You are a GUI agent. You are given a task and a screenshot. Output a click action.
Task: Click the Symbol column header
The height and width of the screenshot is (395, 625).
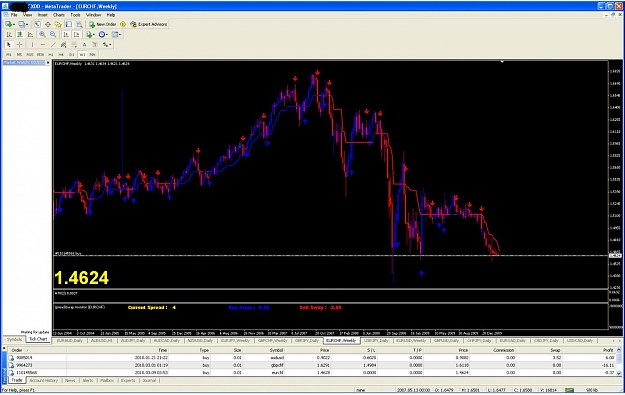point(276,350)
